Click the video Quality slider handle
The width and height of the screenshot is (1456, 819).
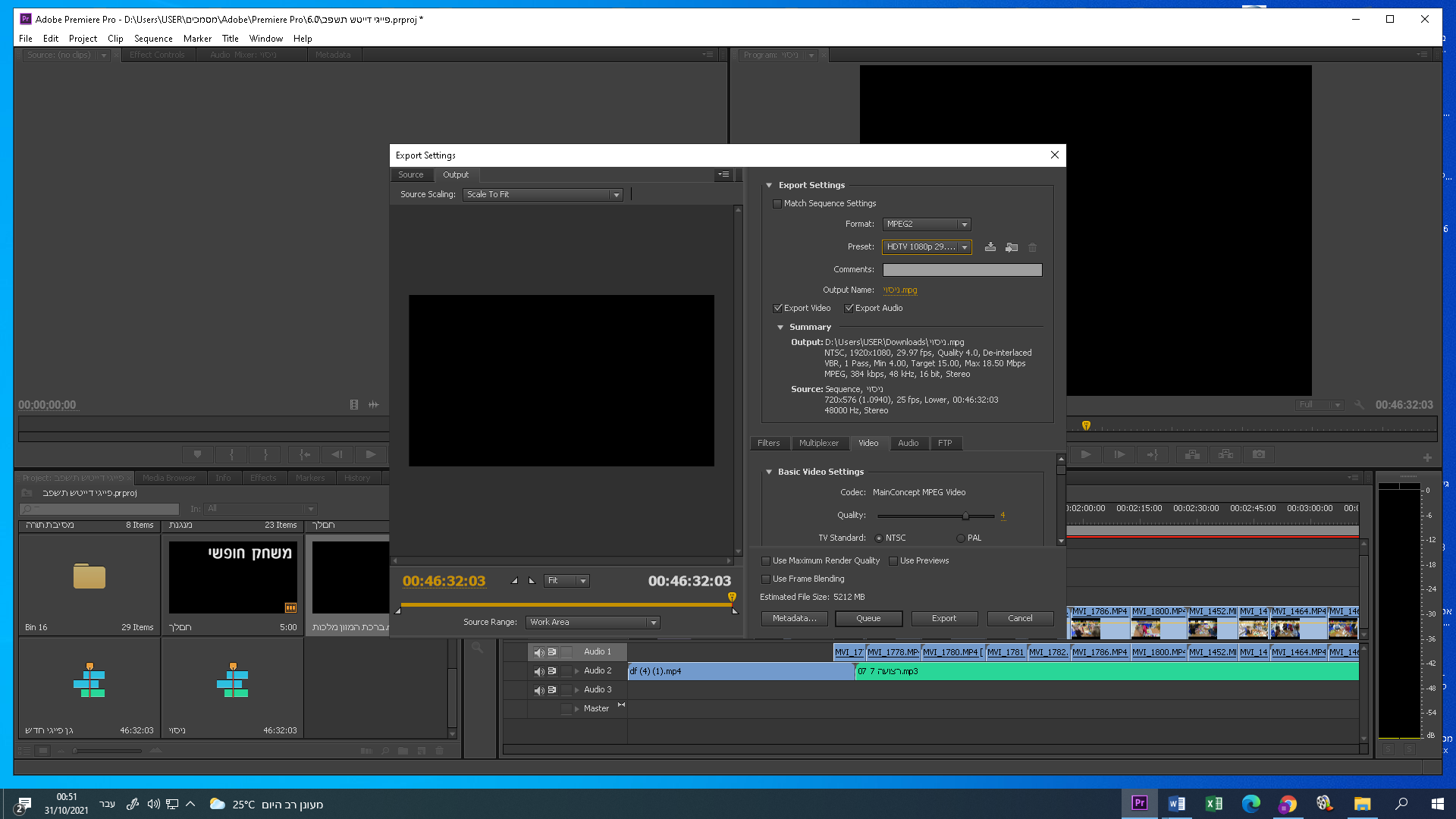pyautogui.click(x=965, y=516)
